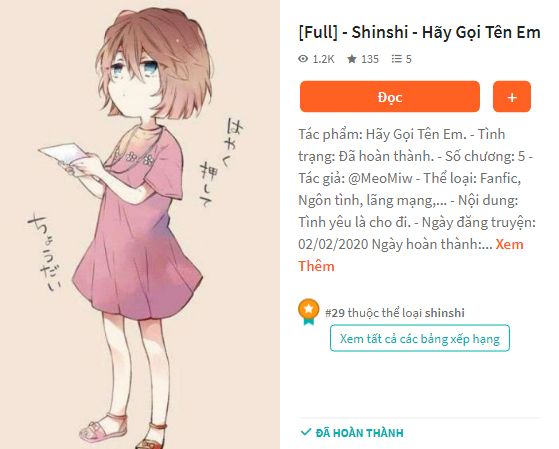The width and height of the screenshot is (559, 449).
Task: Click the green completed checkmark icon
Action: (x=306, y=432)
